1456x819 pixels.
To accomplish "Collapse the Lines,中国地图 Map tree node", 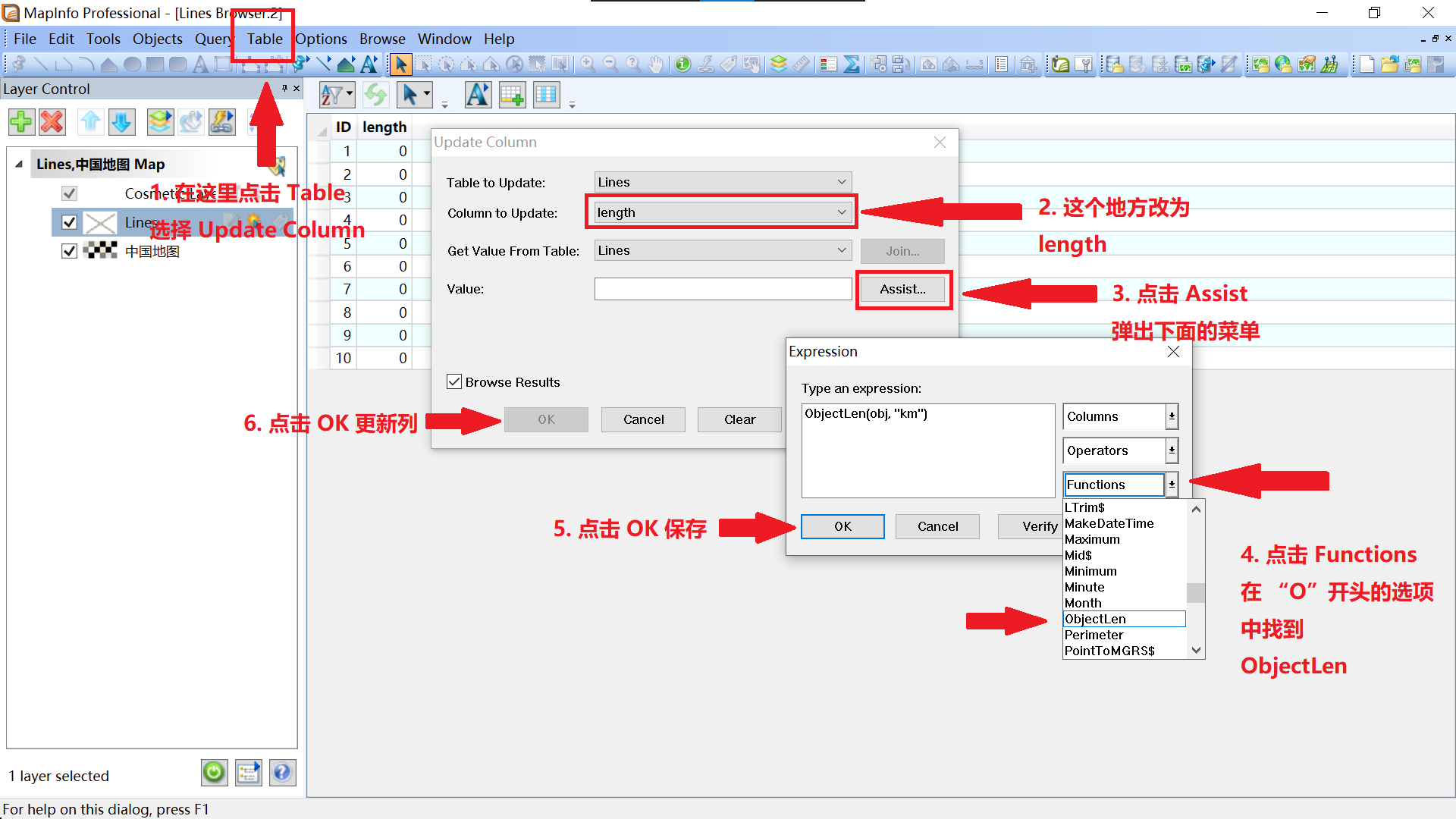I will (x=19, y=165).
